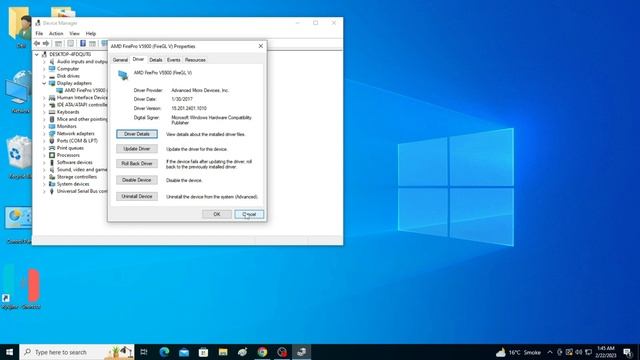Screen dimensions: 640x360
Task: Collapse the Display adapters category
Action: point(44,83)
